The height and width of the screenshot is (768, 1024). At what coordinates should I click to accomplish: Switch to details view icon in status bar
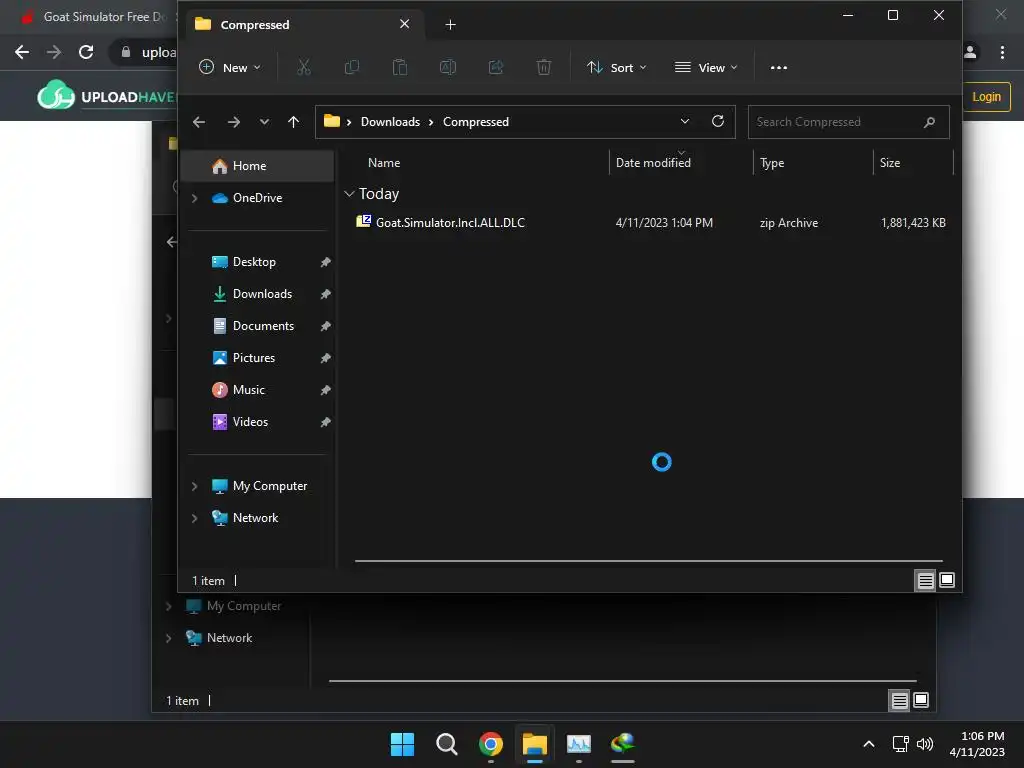pyautogui.click(x=925, y=580)
